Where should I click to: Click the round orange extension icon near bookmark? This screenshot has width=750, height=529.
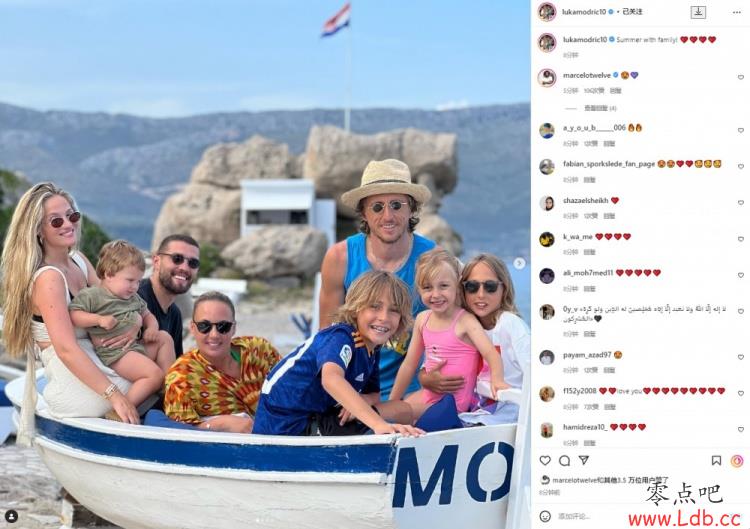[x=737, y=461]
